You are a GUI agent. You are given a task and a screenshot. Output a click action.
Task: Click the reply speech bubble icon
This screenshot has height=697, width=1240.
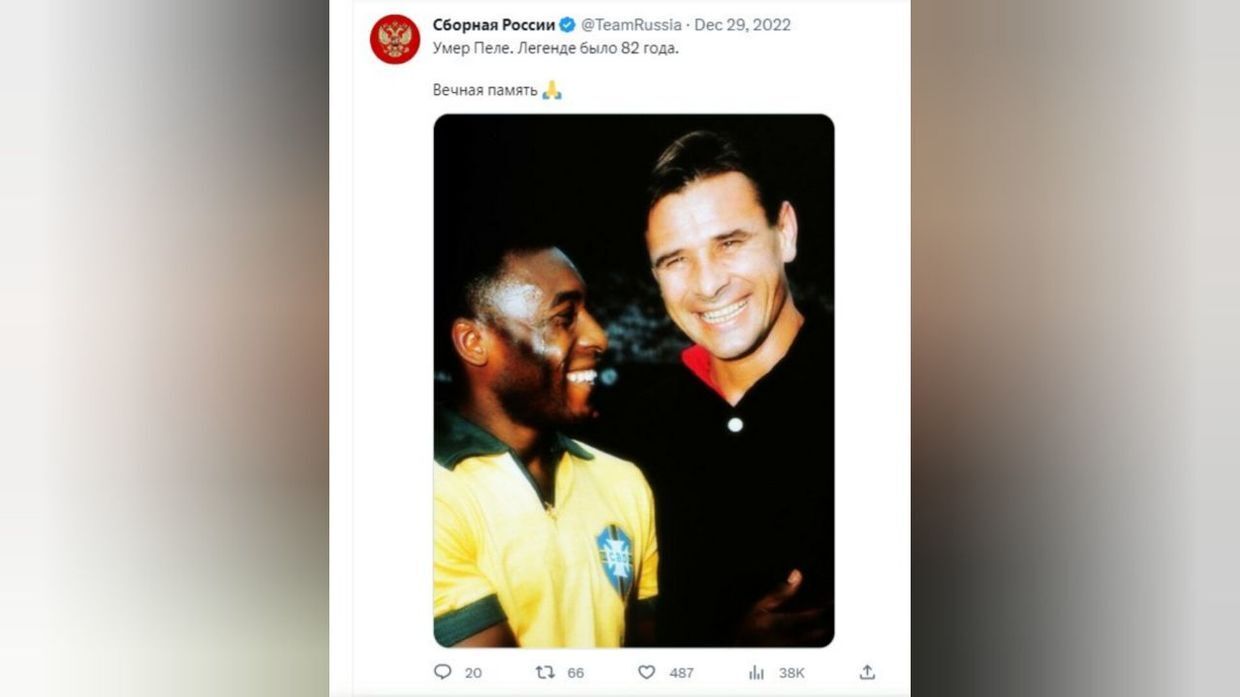coord(443,672)
